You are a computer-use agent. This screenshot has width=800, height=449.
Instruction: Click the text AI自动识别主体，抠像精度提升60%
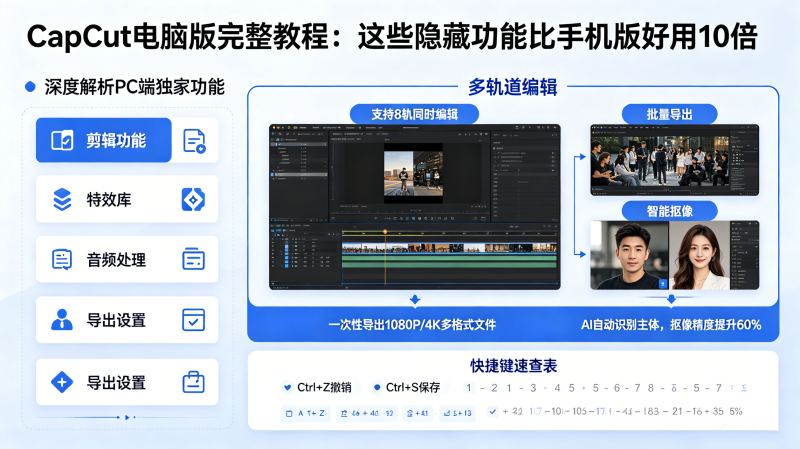pos(670,325)
